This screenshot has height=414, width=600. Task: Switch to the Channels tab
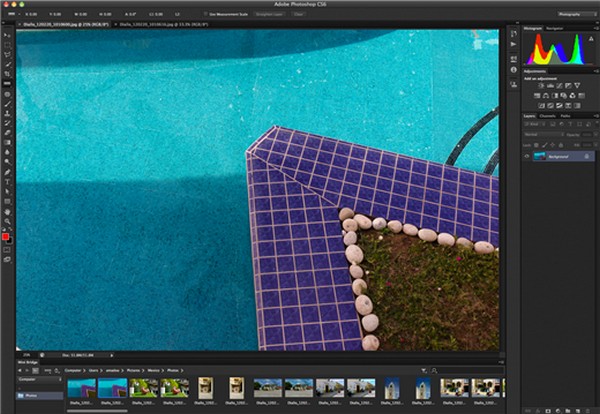pos(549,116)
